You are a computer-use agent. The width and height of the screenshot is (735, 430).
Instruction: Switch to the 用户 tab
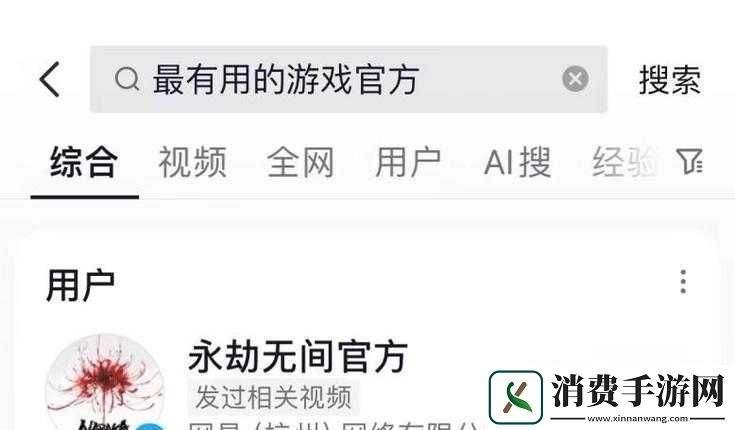(408, 162)
